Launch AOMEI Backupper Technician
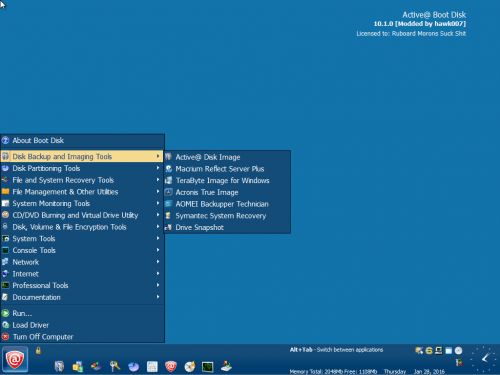 (227, 204)
